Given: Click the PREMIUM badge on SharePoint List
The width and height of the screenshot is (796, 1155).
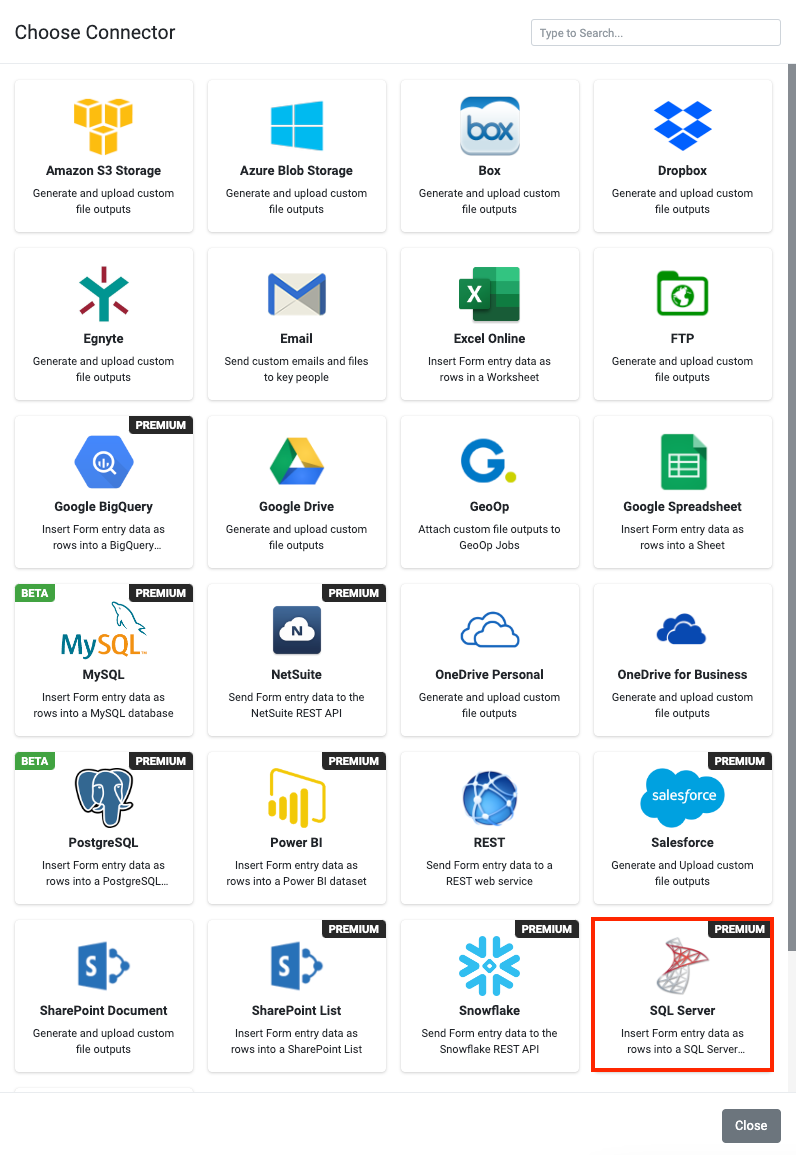Looking at the screenshot, I should [353, 929].
